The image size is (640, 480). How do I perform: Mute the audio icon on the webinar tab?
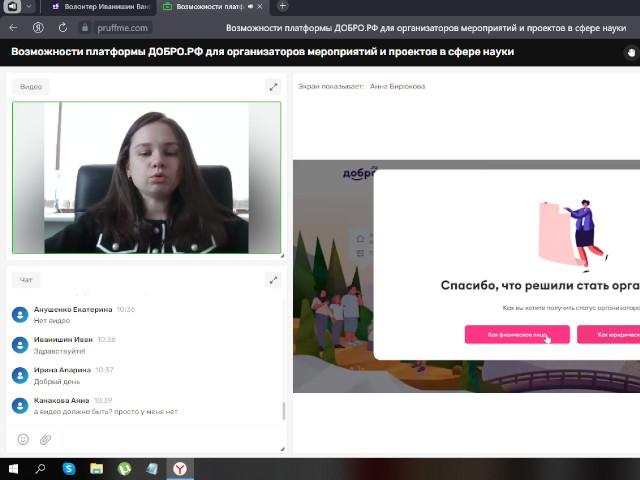(250, 7)
